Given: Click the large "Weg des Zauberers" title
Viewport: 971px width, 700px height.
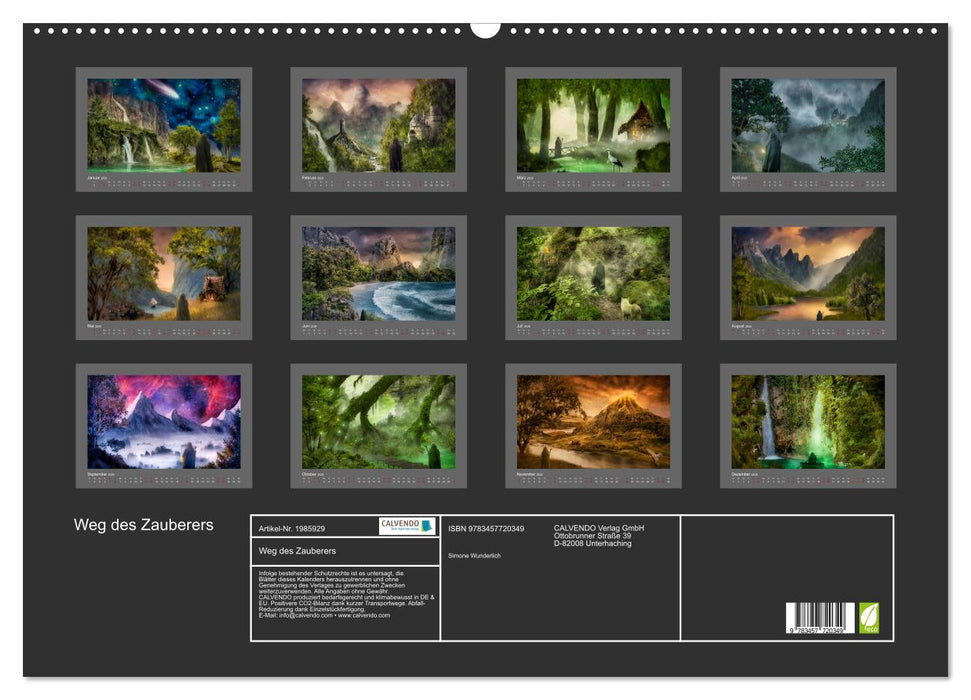Looking at the screenshot, I should pos(143,525).
